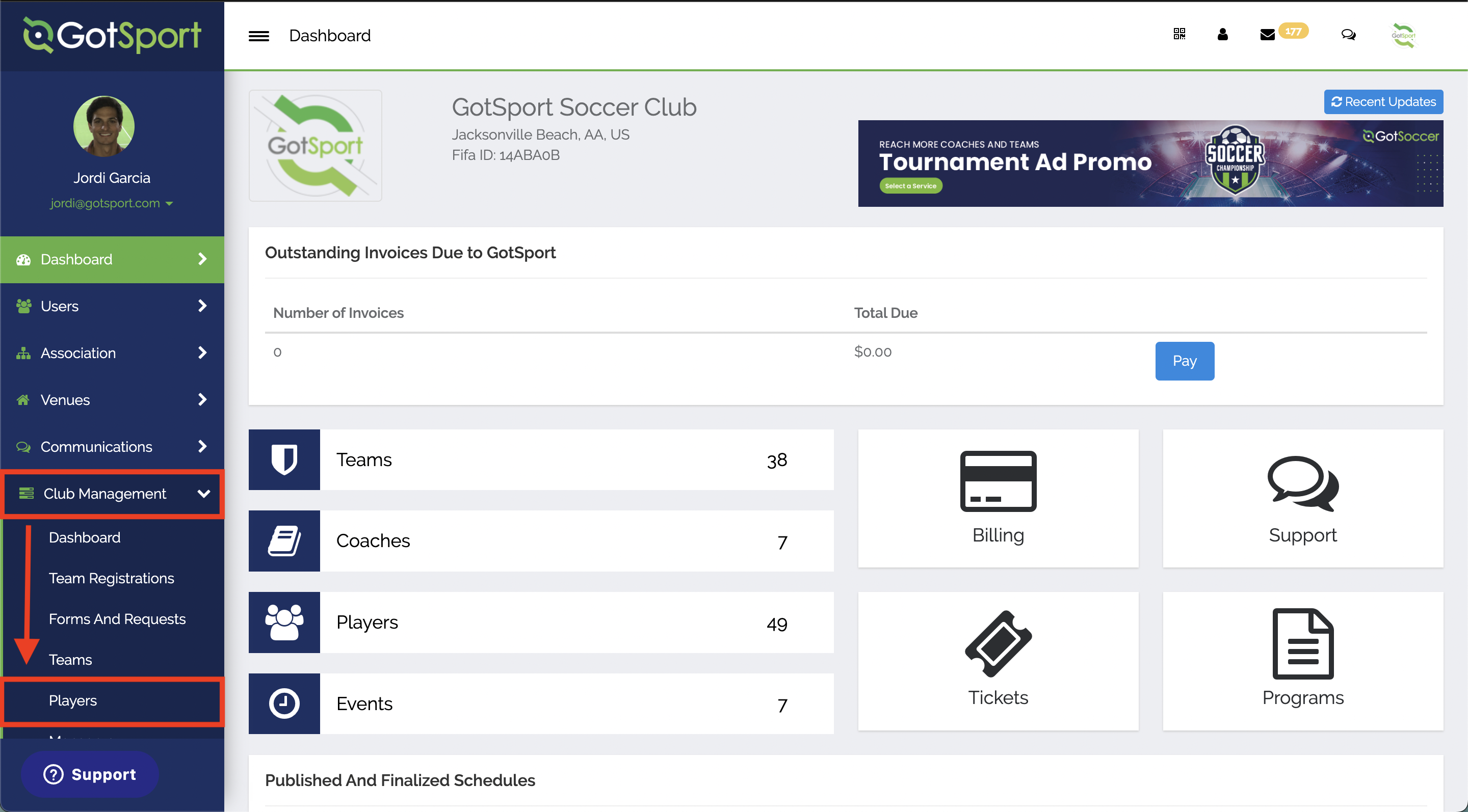Image resolution: width=1468 pixels, height=812 pixels.
Task: Select Team Registrations in sidebar
Action: (111, 578)
